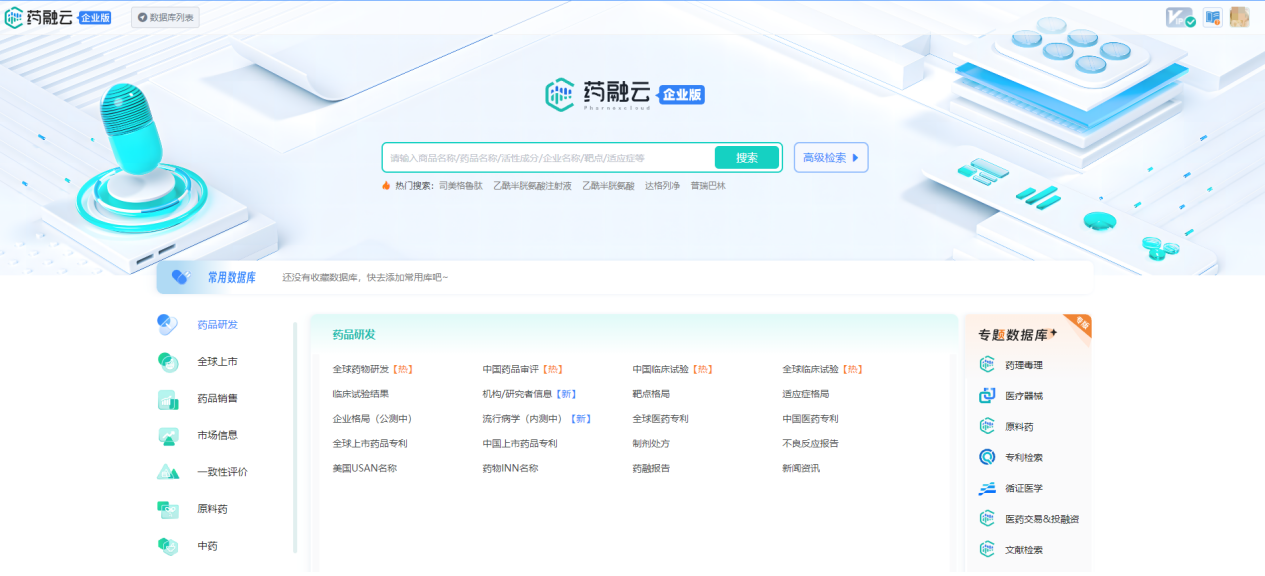Click the 药融云 logo in the header

(58, 17)
